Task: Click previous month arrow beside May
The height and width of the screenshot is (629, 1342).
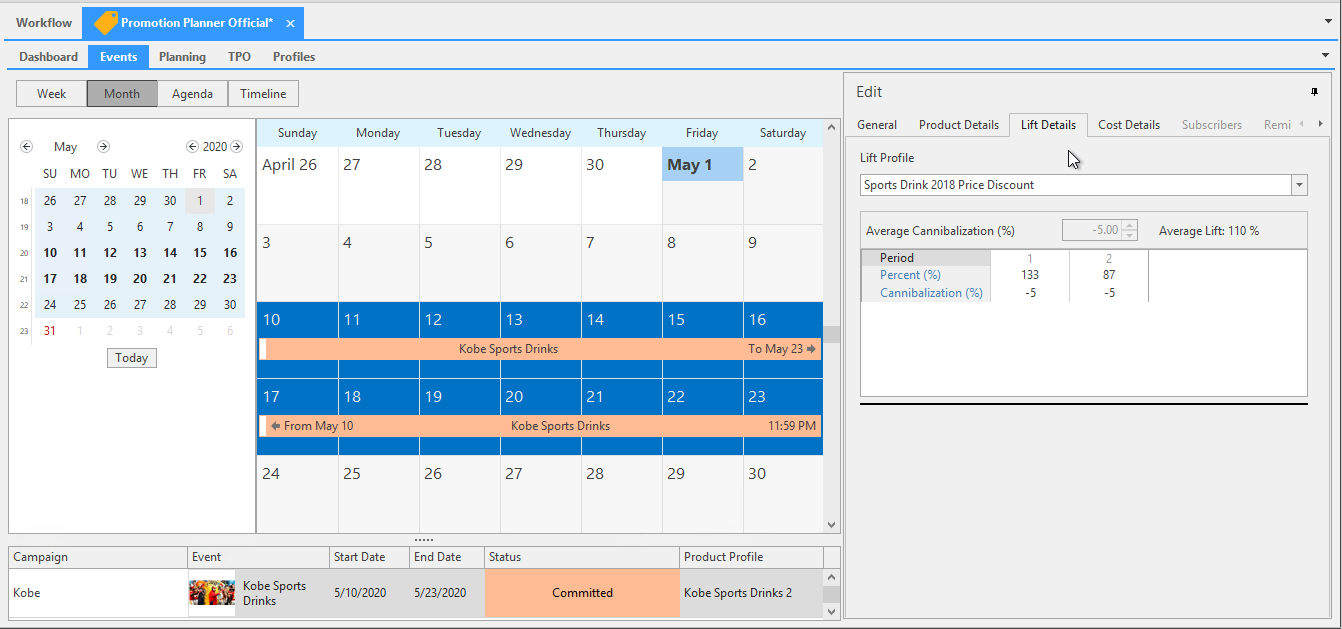Action: pyautogui.click(x=27, y=147)
